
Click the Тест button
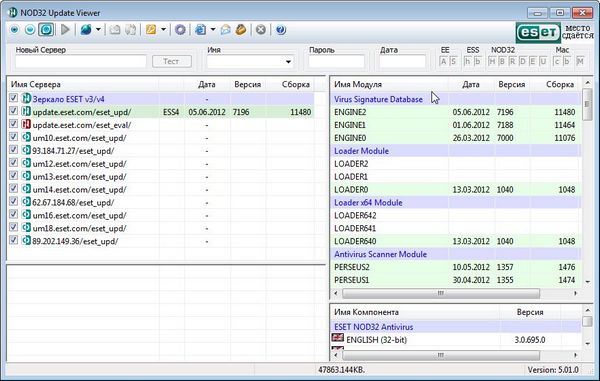click(x=172, y=61)
